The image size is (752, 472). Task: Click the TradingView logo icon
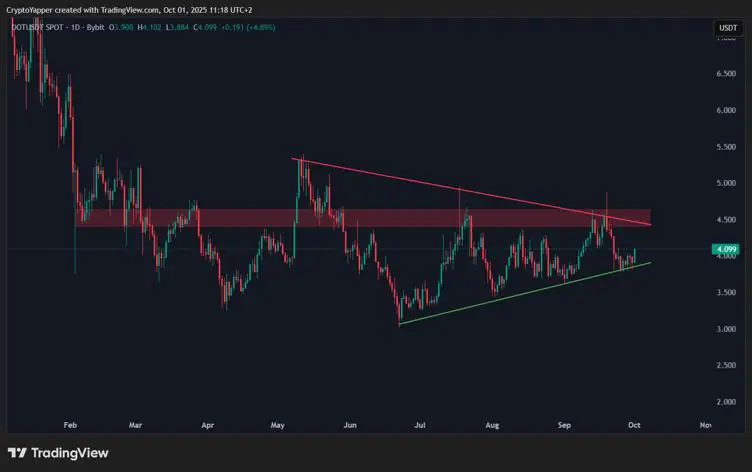click(17, 453)
